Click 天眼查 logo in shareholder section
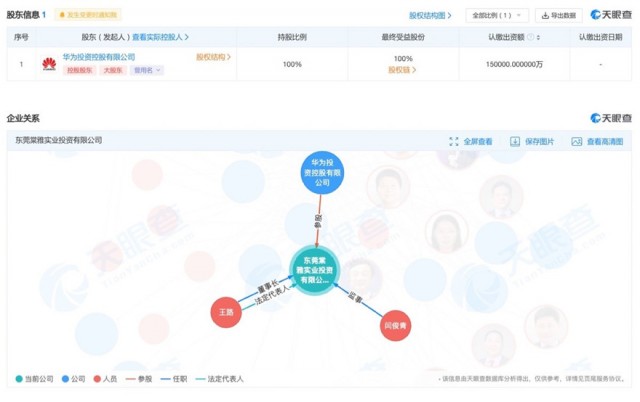This screenshot has width=640, height=402. pos(611,15)
